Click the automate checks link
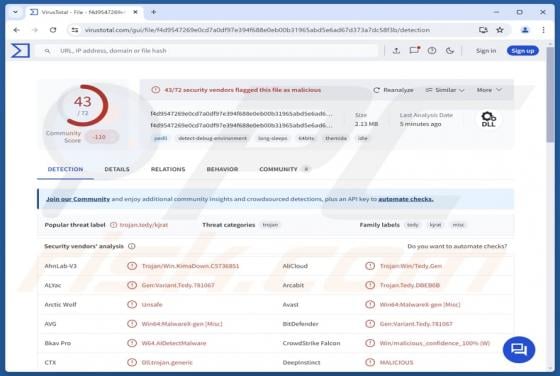The image size is (560, 376). pyautogui.click(x=406, y=199)
